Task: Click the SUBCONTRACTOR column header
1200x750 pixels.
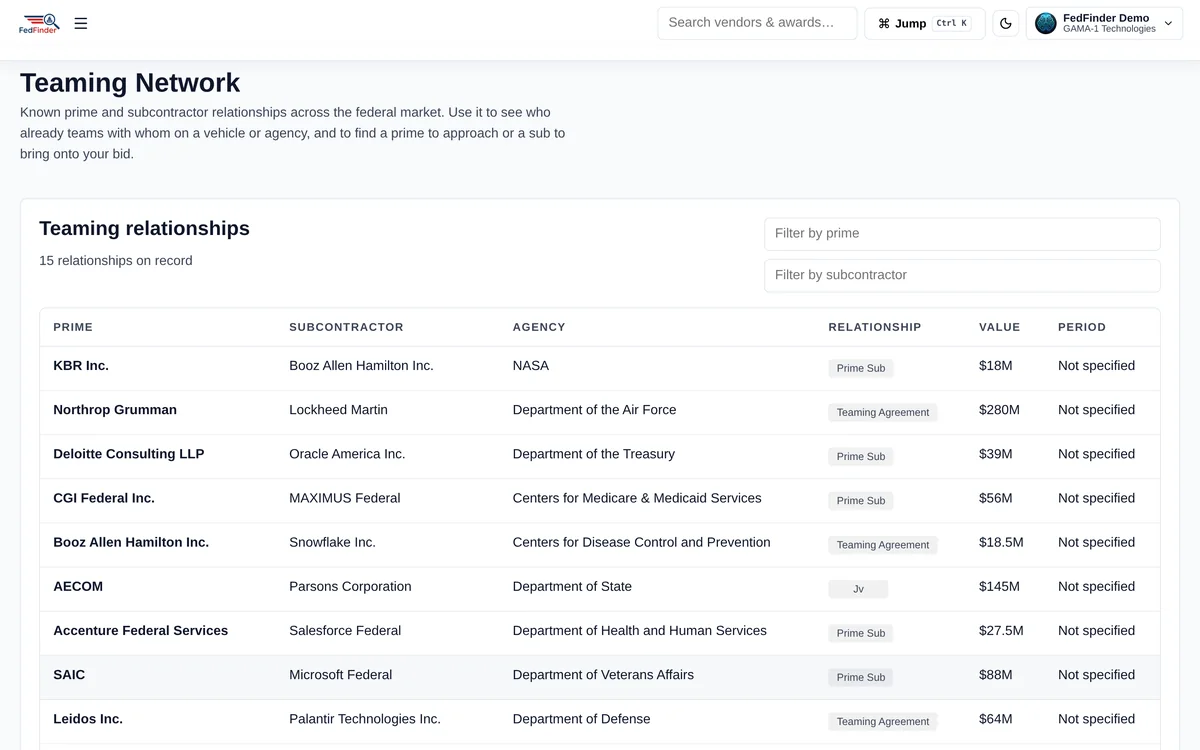Action: tap(346, 327)
